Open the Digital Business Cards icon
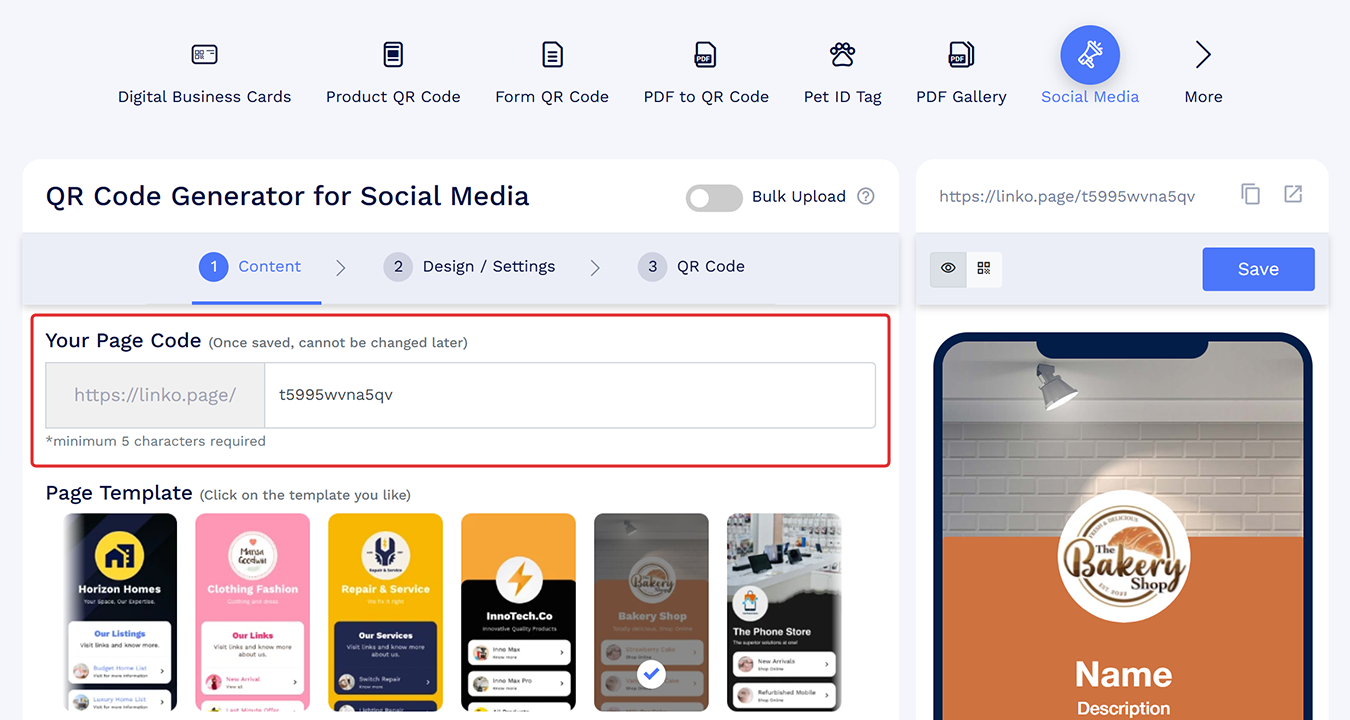 click(x=204, y=55)
